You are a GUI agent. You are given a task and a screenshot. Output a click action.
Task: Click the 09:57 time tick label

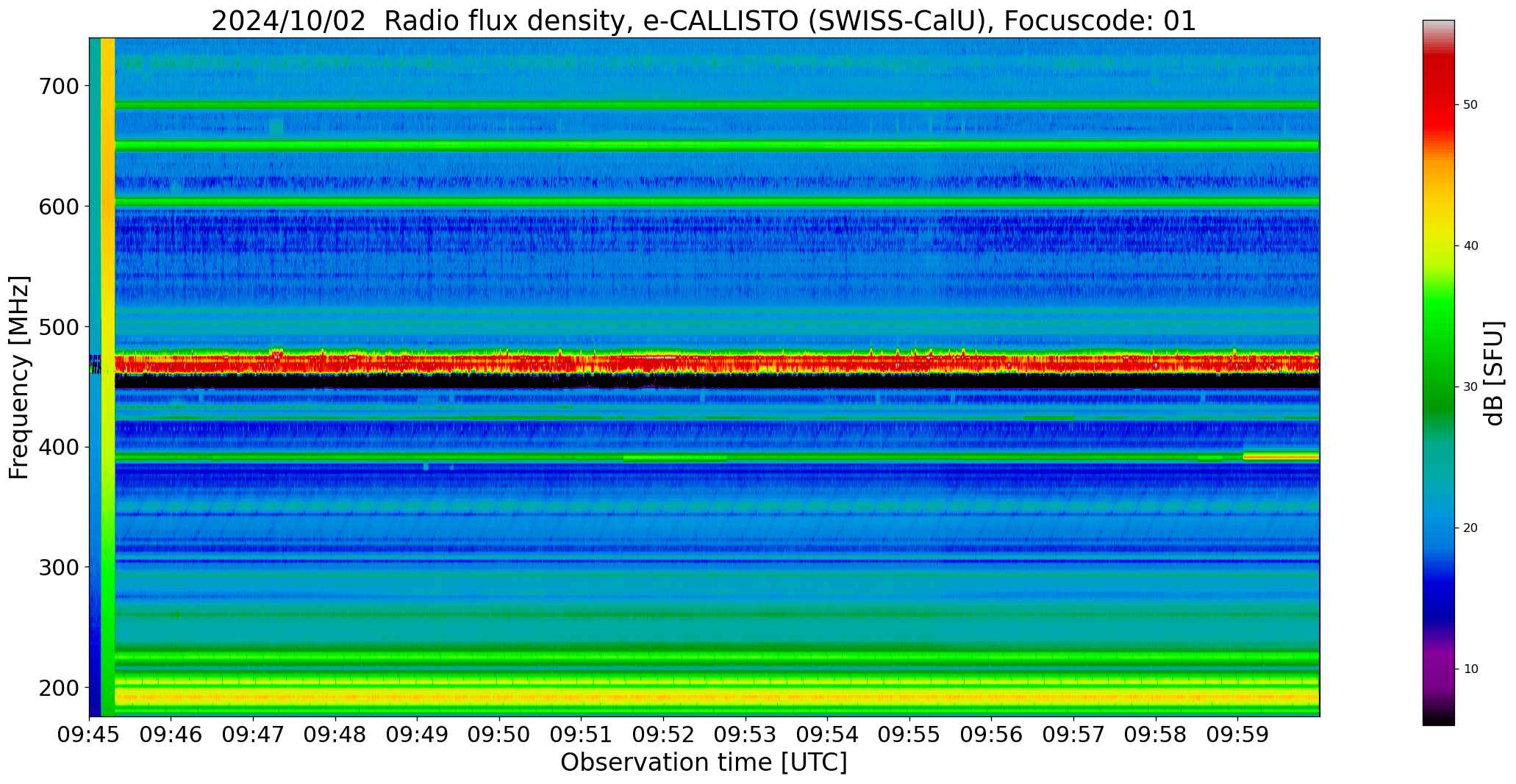pos(1073,736)
